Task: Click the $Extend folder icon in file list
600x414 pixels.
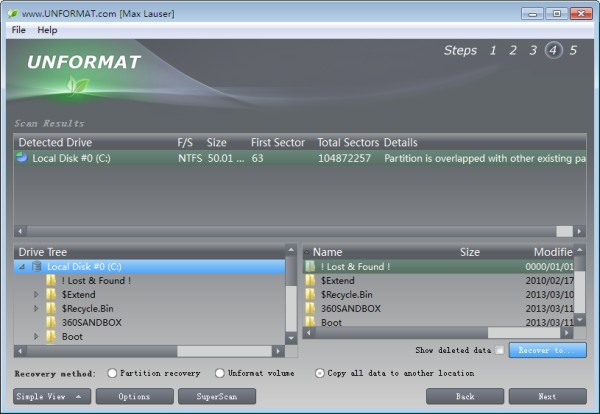Action: [x=310, y=280]
